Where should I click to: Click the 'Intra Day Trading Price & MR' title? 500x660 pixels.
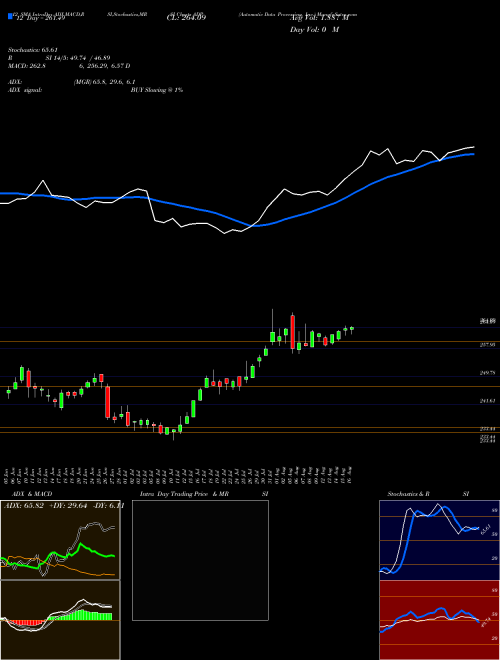184,494
